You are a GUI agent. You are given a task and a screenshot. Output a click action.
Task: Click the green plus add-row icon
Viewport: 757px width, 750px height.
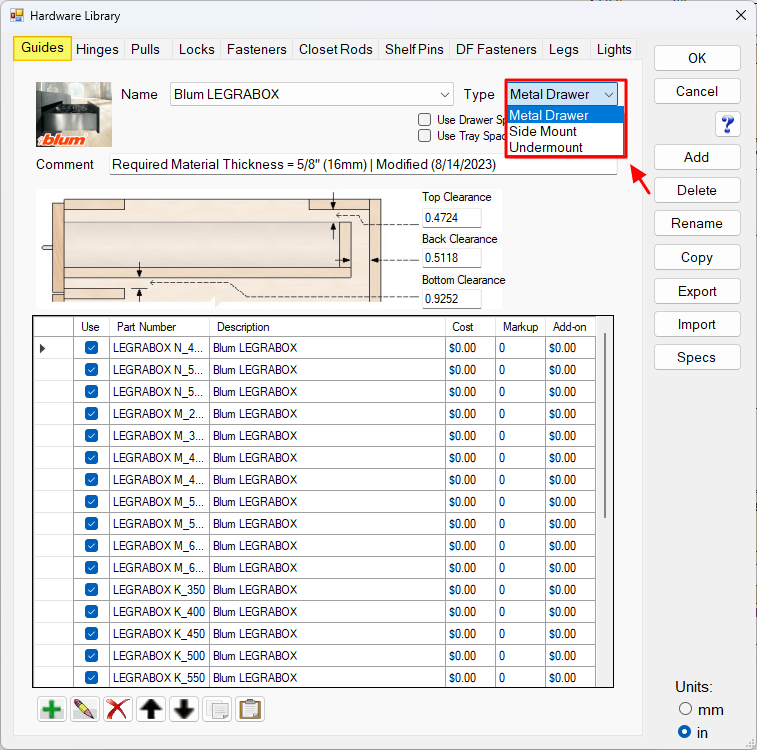[52, 709]
